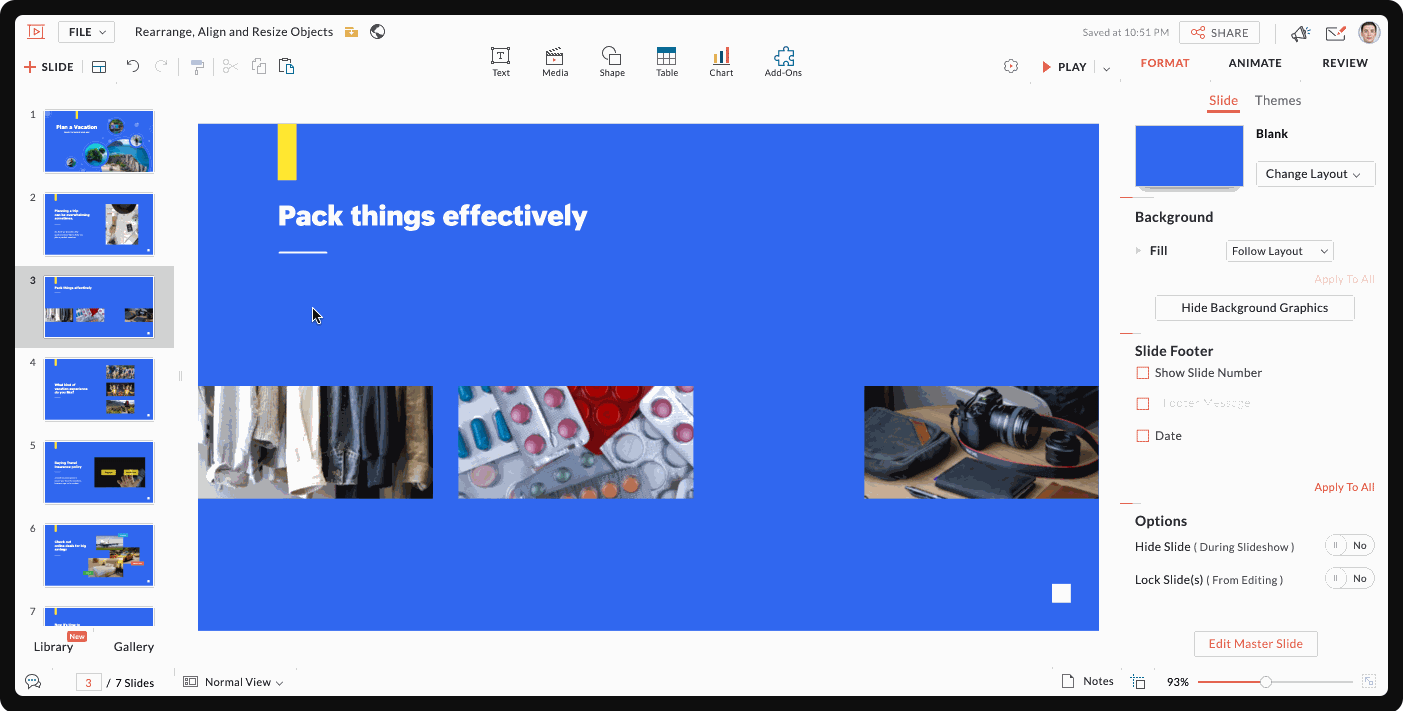Enable the Date checkbox
The width and height of the screenshot is (1403, 711).
(1143, 436)
